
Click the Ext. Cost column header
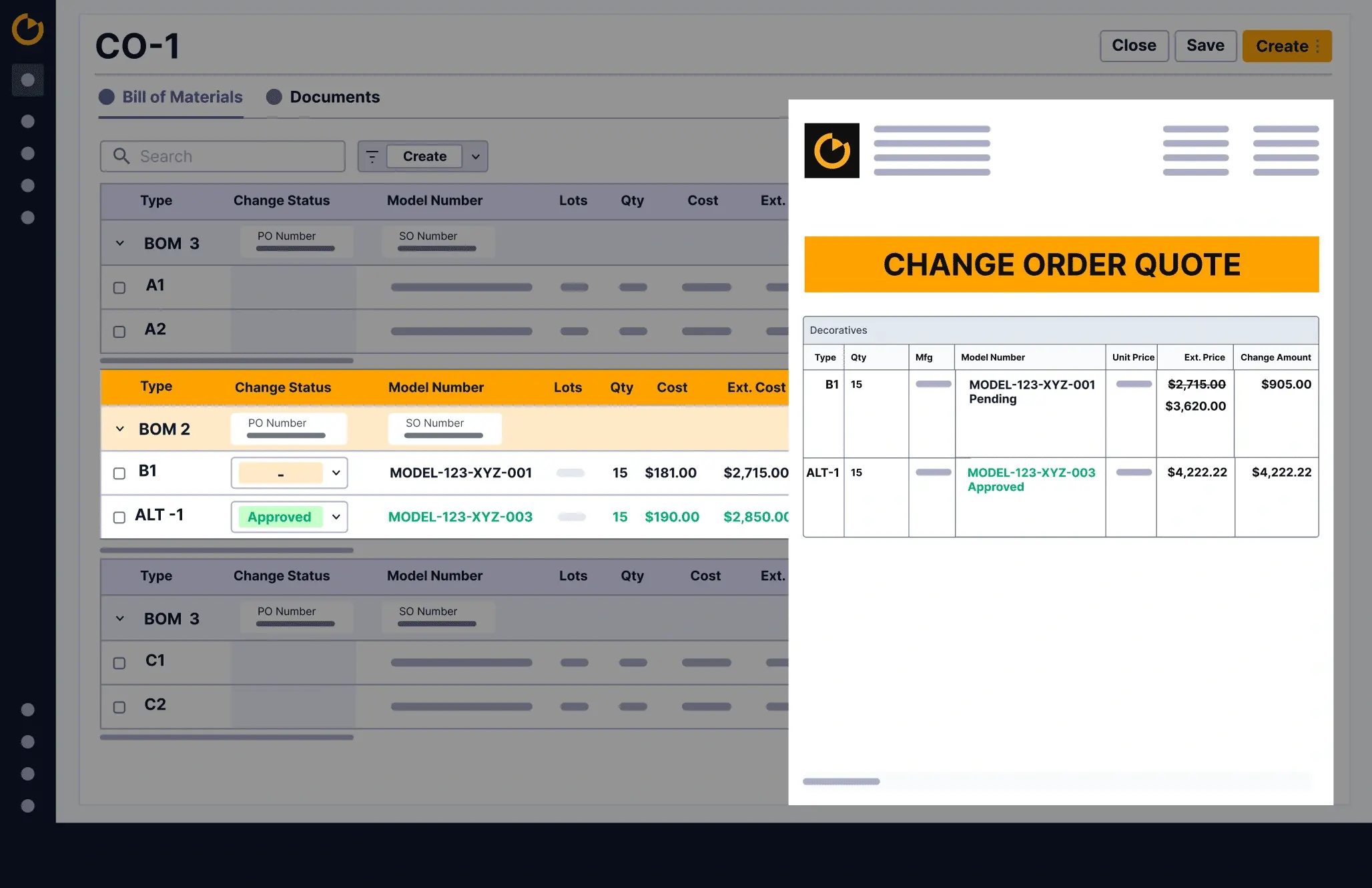point(757,387)
